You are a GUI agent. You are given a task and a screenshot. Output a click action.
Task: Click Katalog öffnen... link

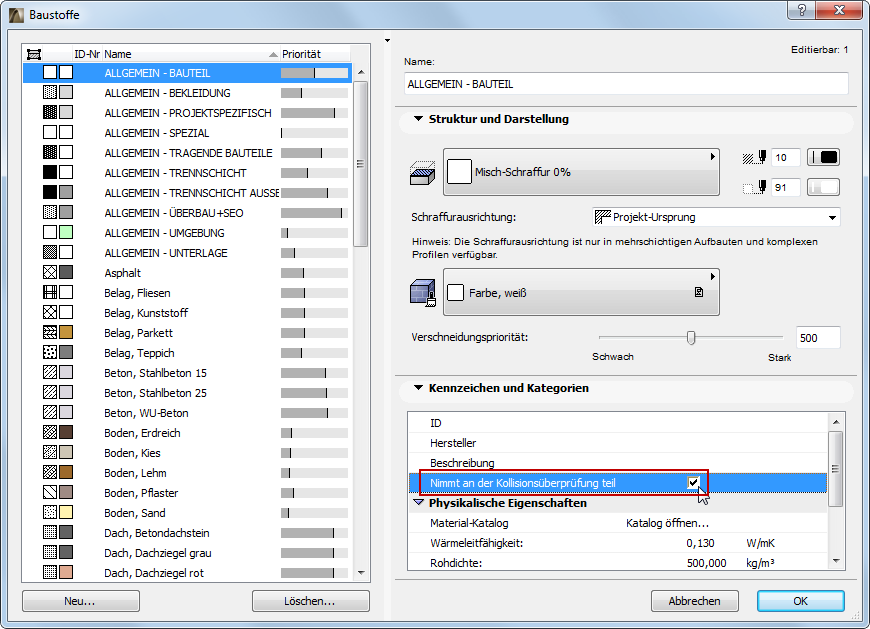coord(667,523)
